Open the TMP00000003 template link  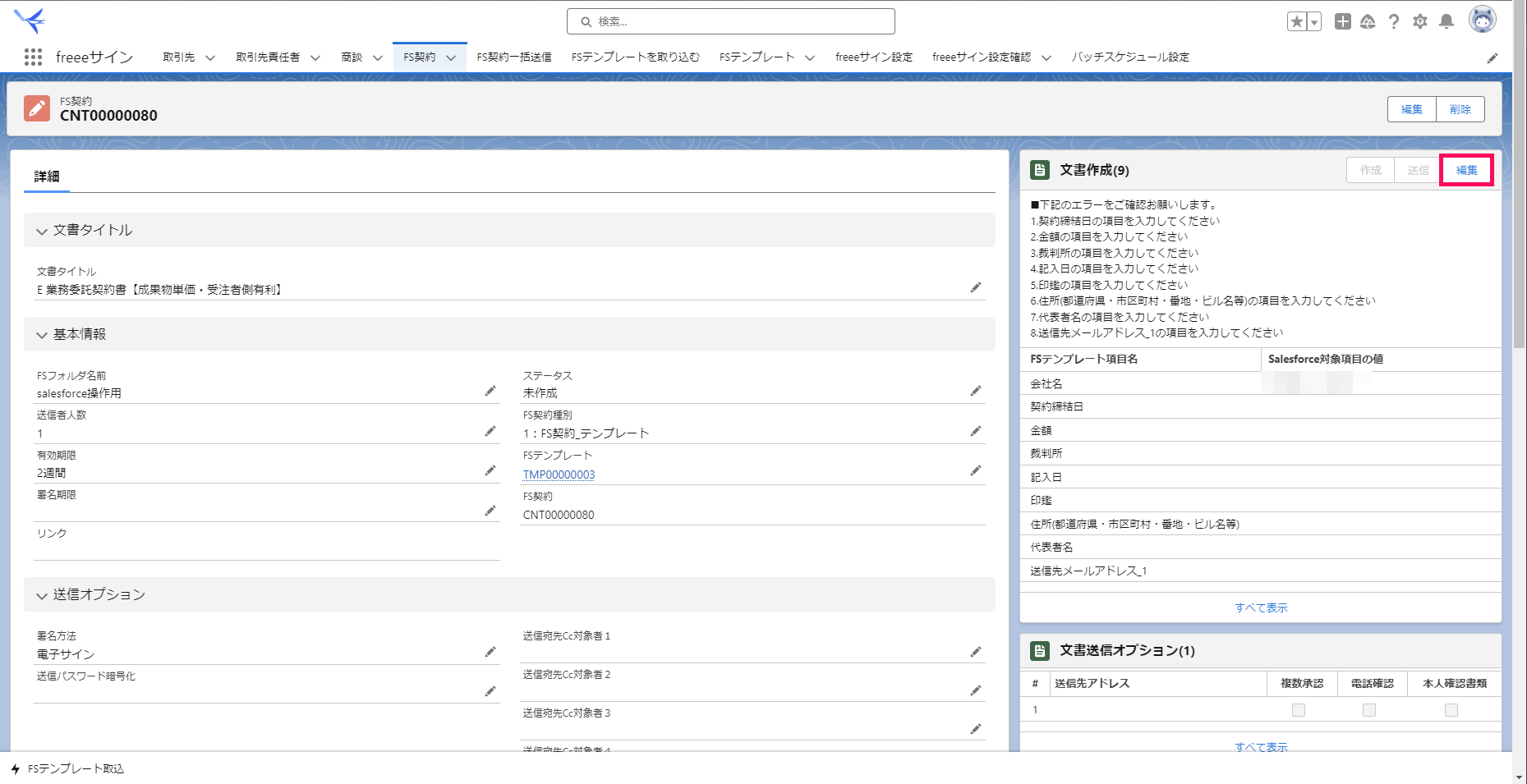(x=559, y=475)
